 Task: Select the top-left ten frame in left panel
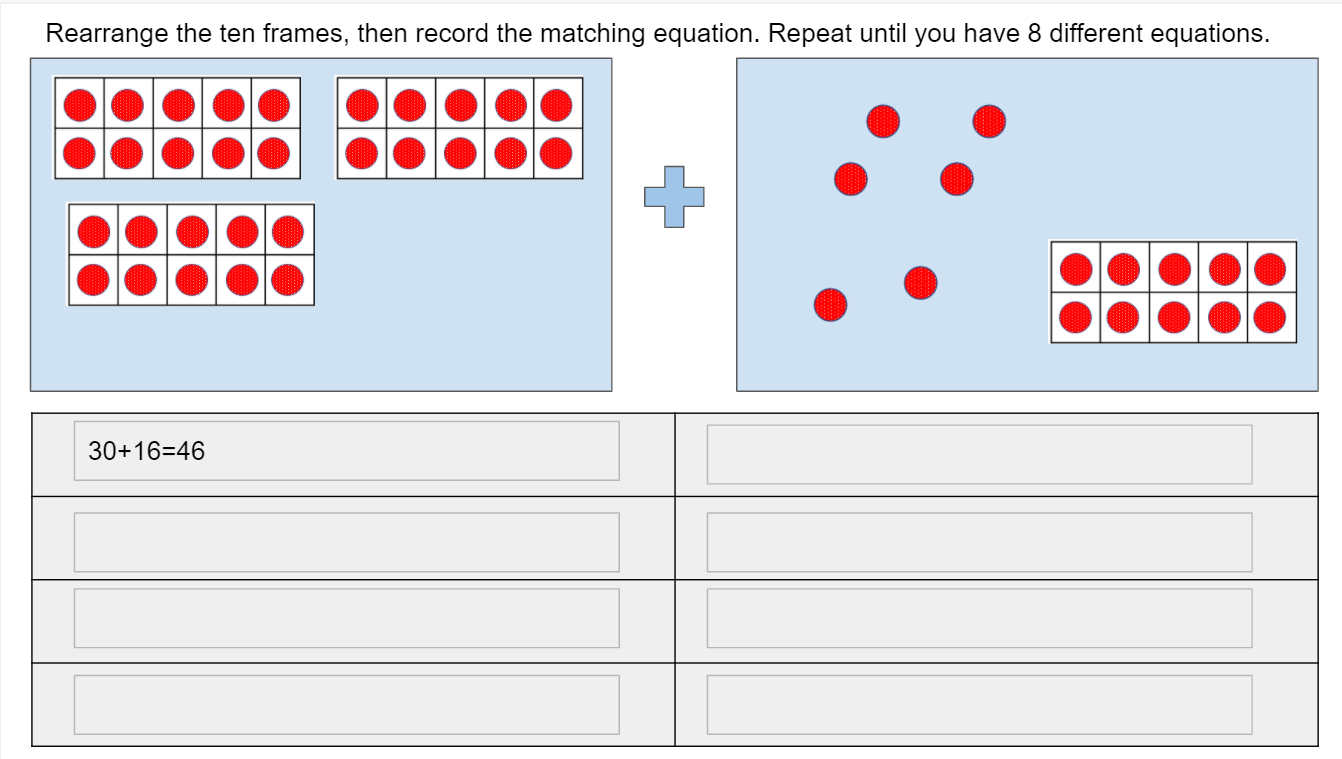coord(177,129)
